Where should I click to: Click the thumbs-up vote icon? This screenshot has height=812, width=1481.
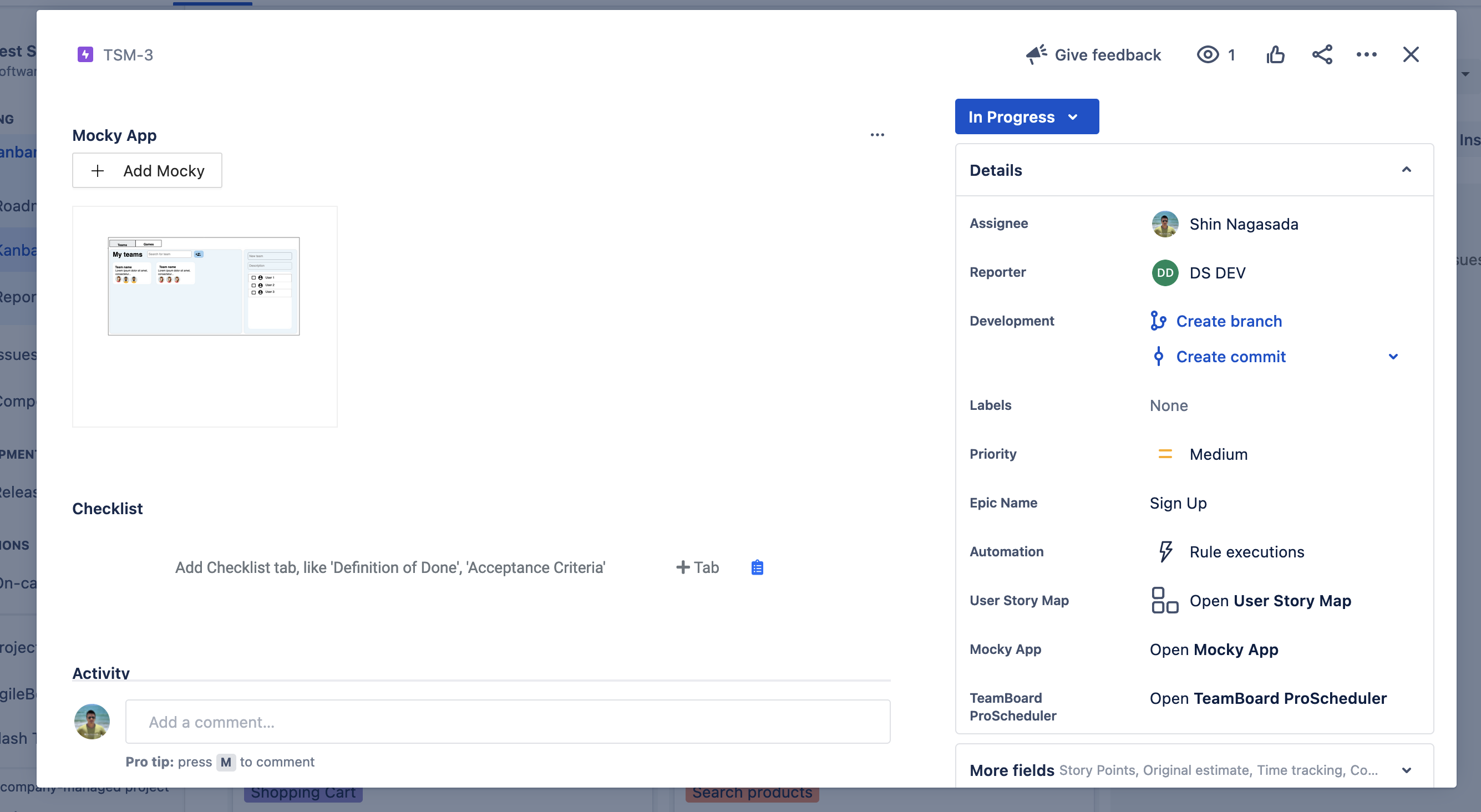[1275, 54]
